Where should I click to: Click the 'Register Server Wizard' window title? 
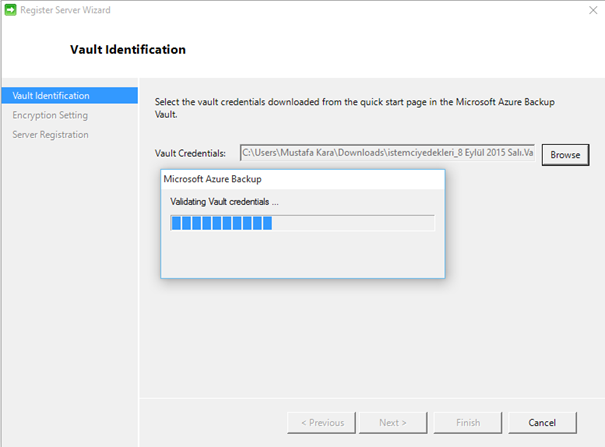click(x=65, y=10)
